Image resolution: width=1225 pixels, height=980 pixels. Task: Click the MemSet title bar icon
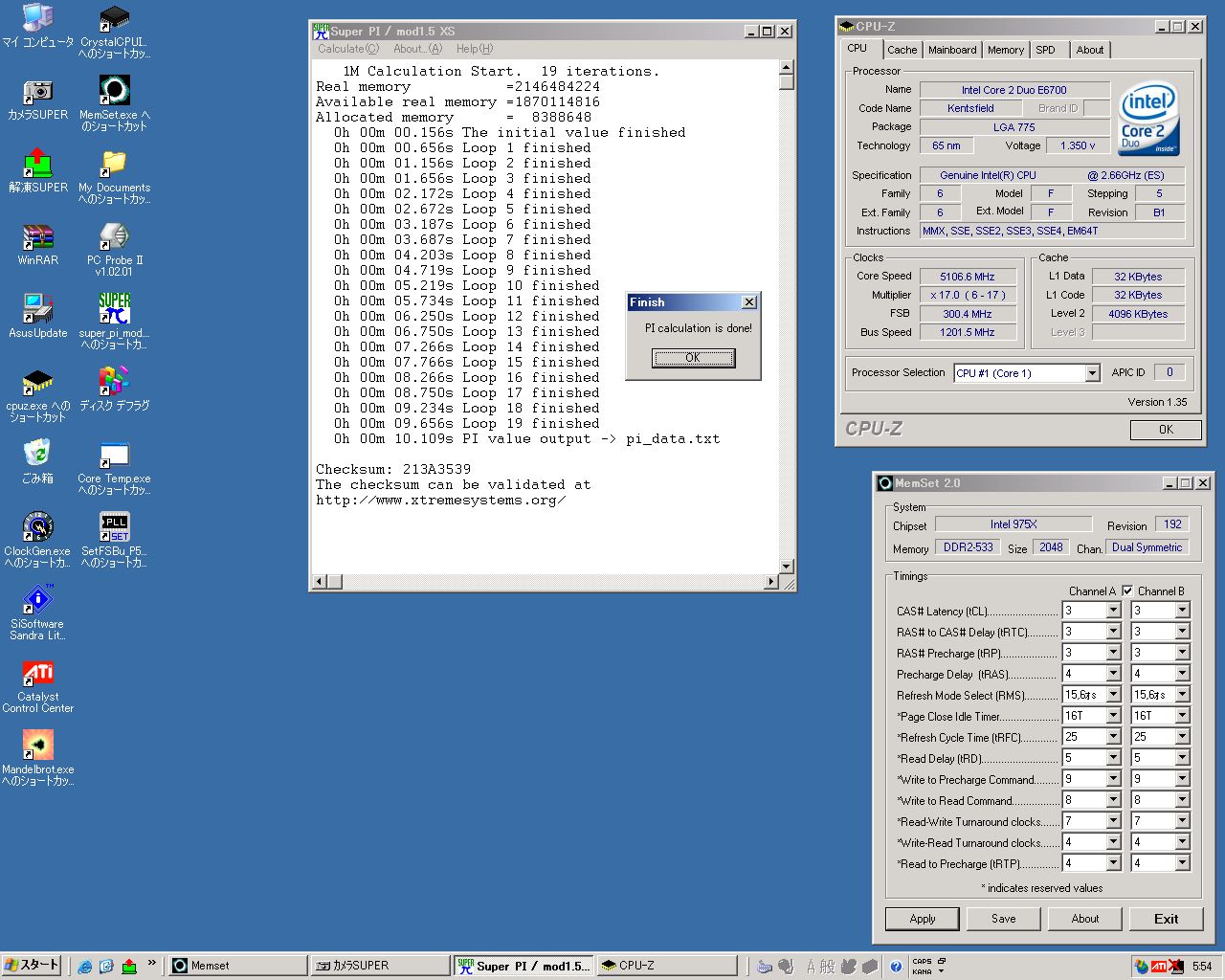tap(885, 483)
